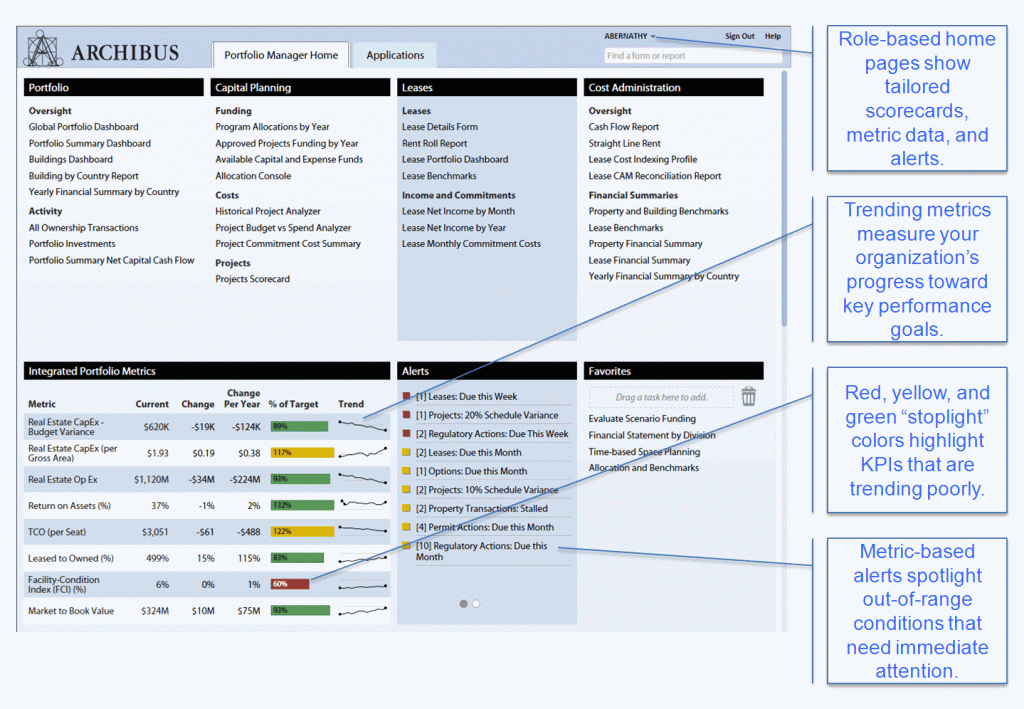Screen dimensions: 1024x709
Task: Click the $324M current value cell
Action: (155, 610)
